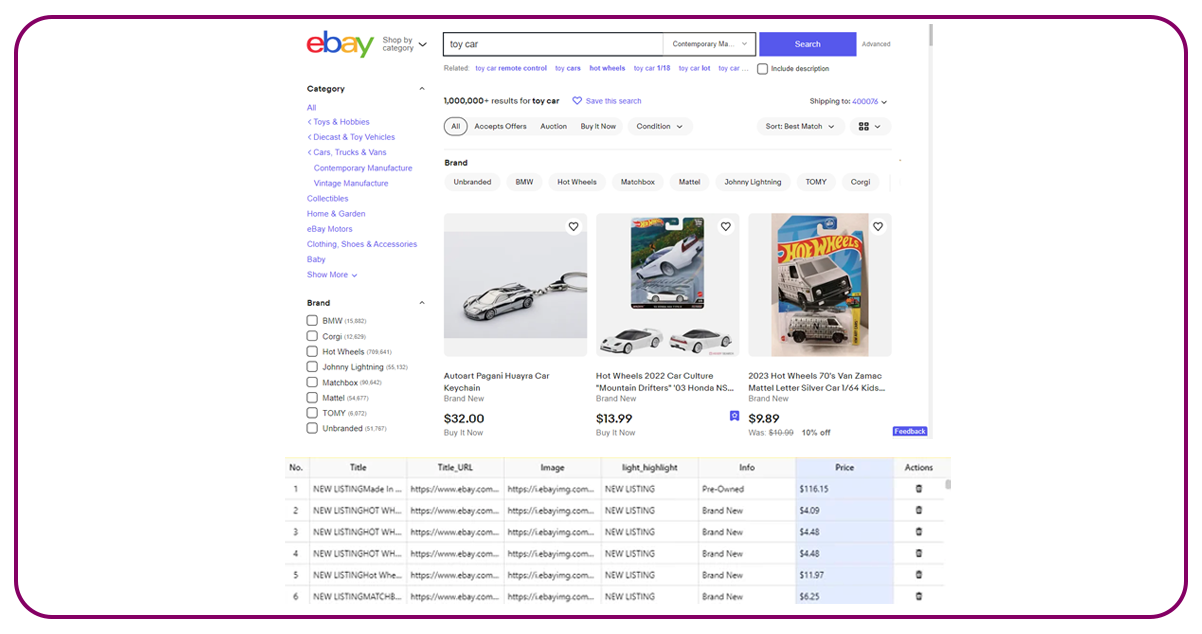
Task: Expand Show More categories
Action: coord(332,275)
